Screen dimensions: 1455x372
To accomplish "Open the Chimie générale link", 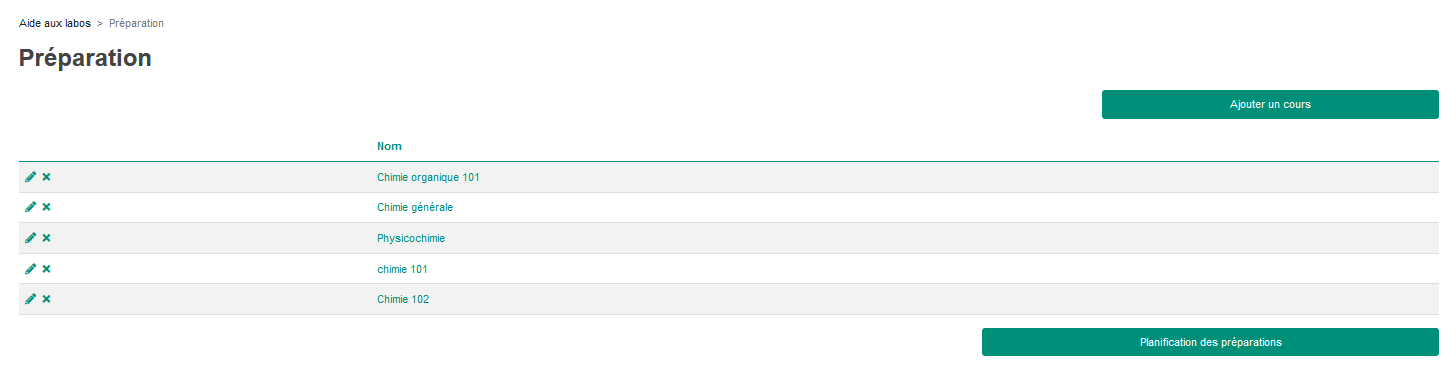I will (415, 207).
